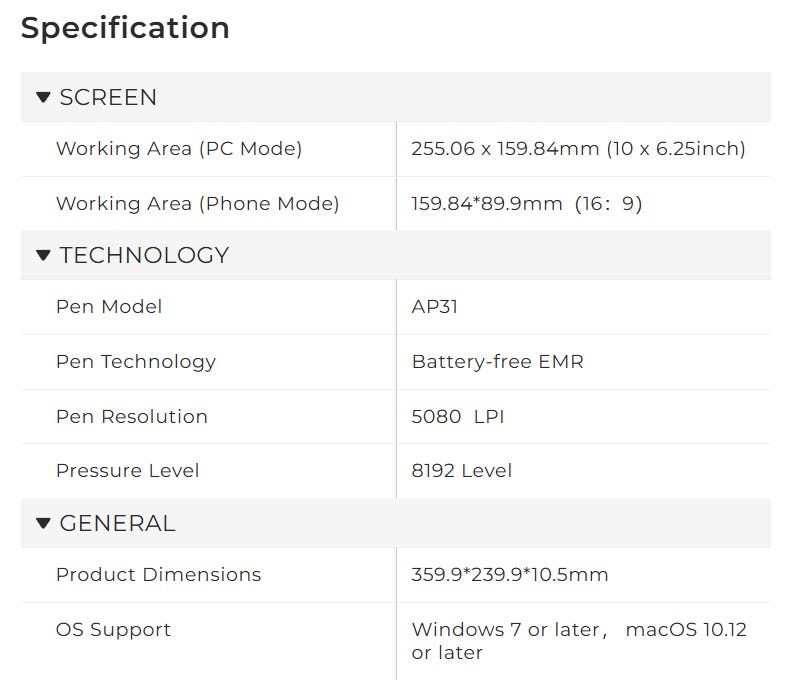788x680 pixels.
Task: Collapse the GENERAL section triangle
Action: [x=43, y=523]
